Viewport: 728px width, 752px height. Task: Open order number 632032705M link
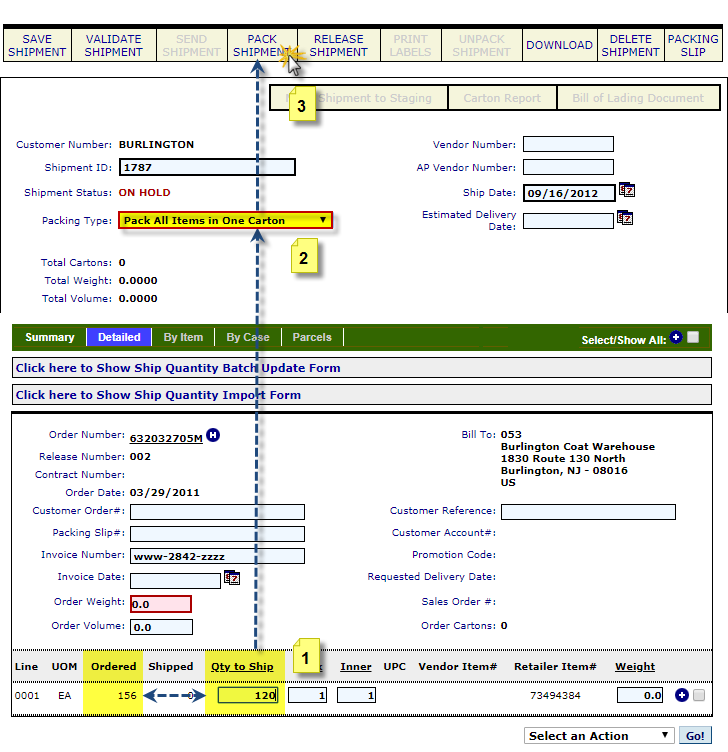(166, 438)
